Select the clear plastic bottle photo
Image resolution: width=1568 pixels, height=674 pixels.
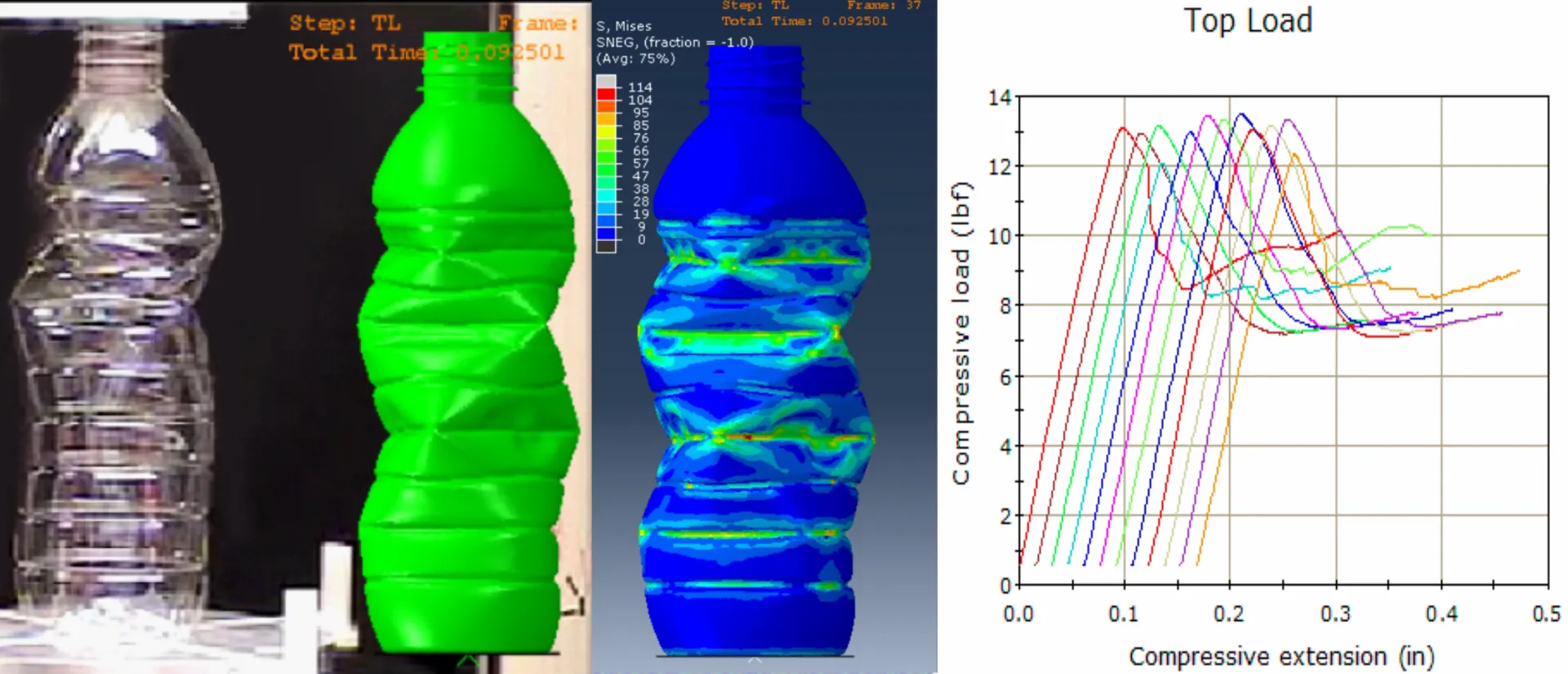click(x=114, y=327)
